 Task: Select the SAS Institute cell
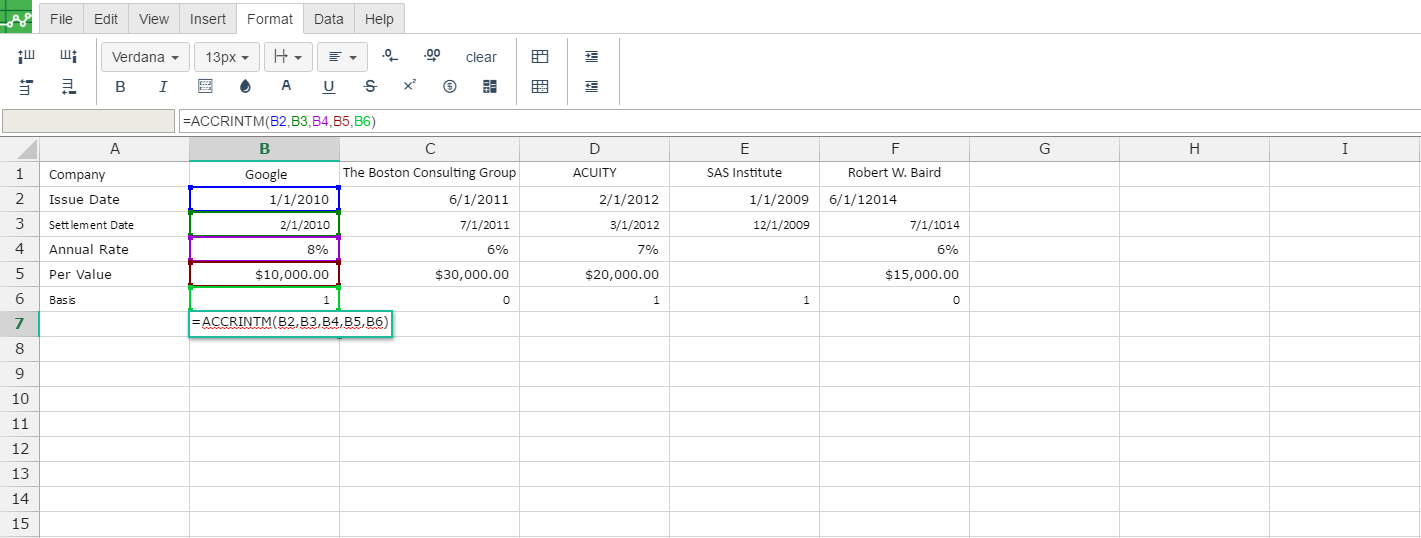(x=744, y=174)
